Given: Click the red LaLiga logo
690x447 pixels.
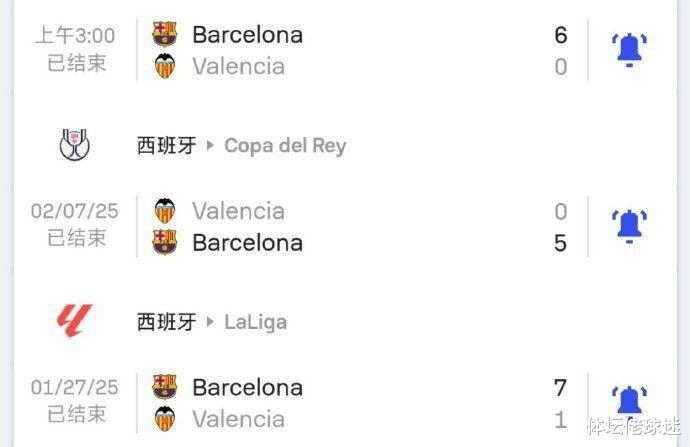Looking at the screenshot, I should [74, 321].
